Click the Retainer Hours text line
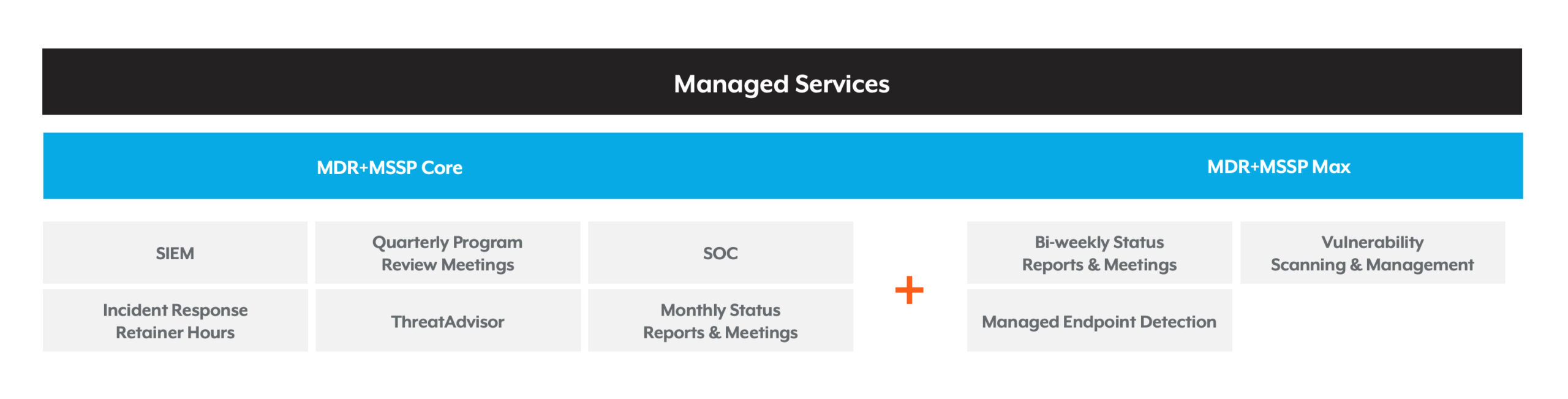 pos(175,332)
